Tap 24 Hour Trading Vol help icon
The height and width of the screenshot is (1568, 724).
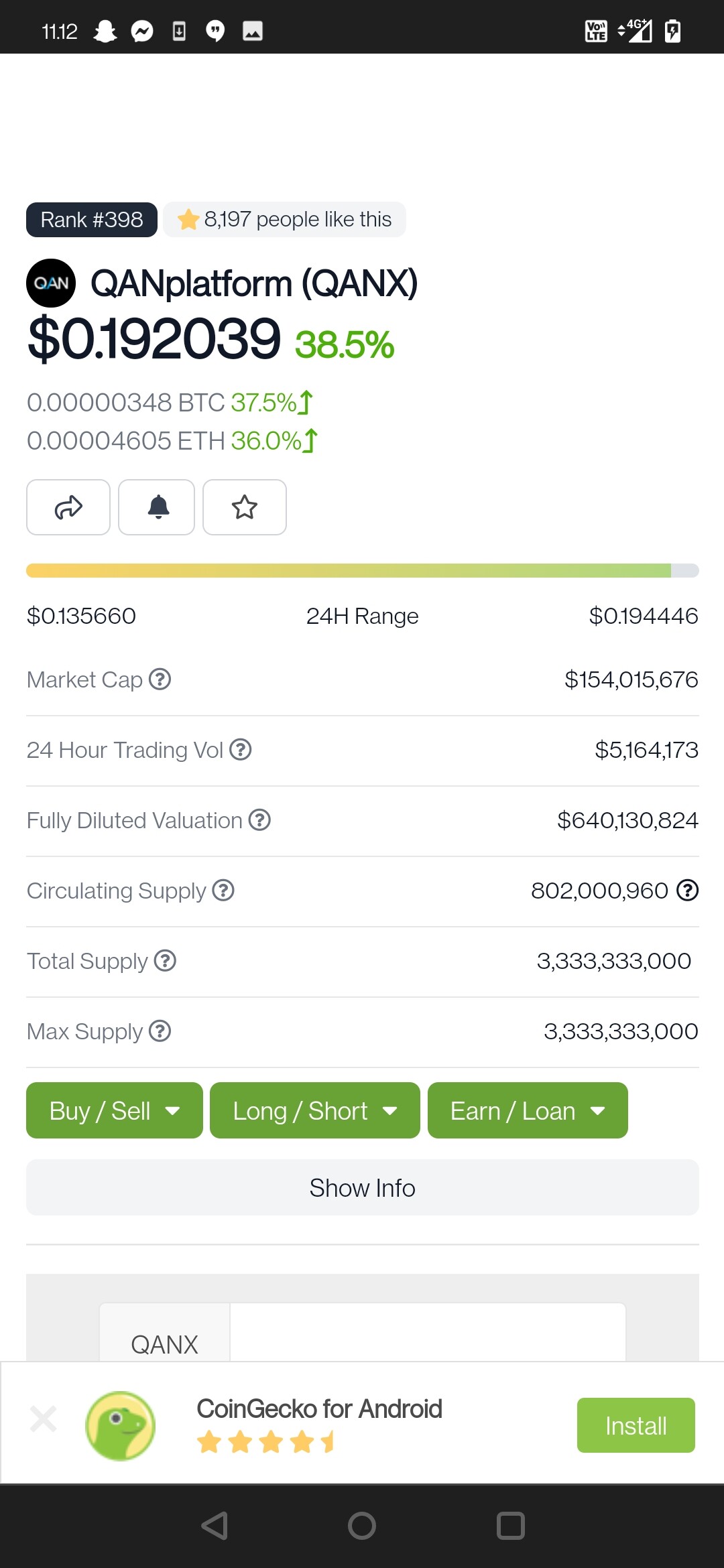point(240,750)
